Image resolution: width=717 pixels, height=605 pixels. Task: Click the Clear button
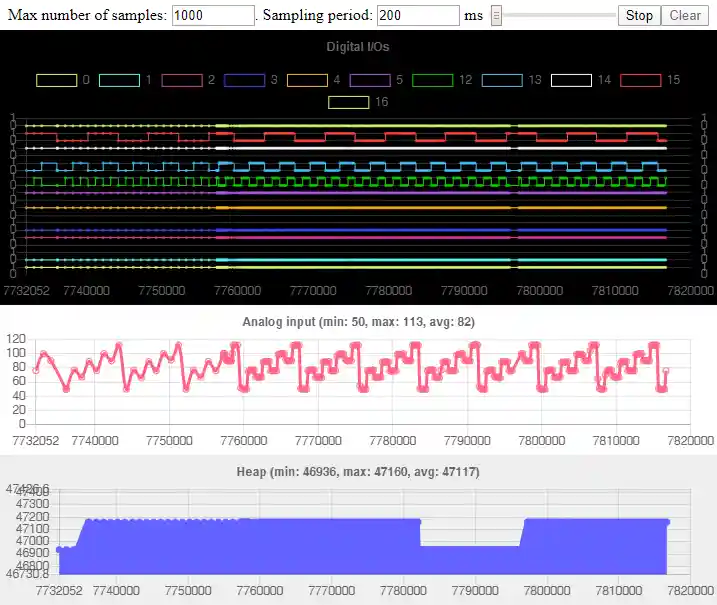pyautogui.click(x=685, y=15)
